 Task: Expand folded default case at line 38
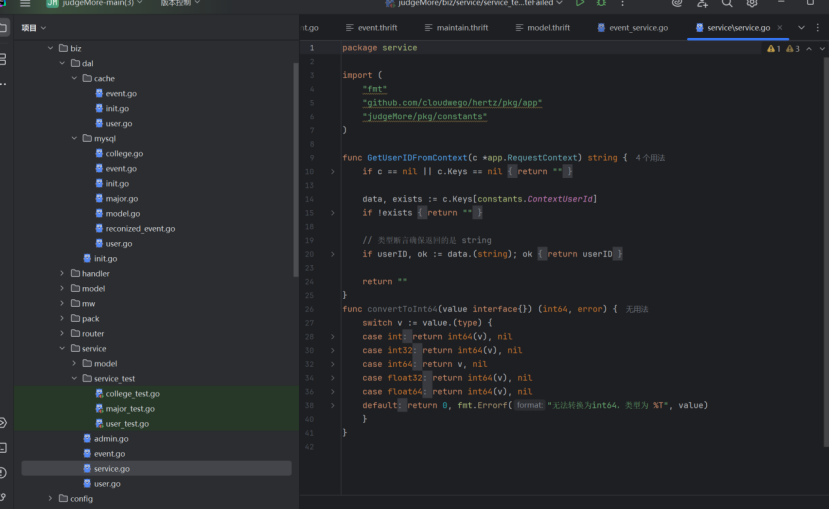pyautogui.click(x=333, y=405)
